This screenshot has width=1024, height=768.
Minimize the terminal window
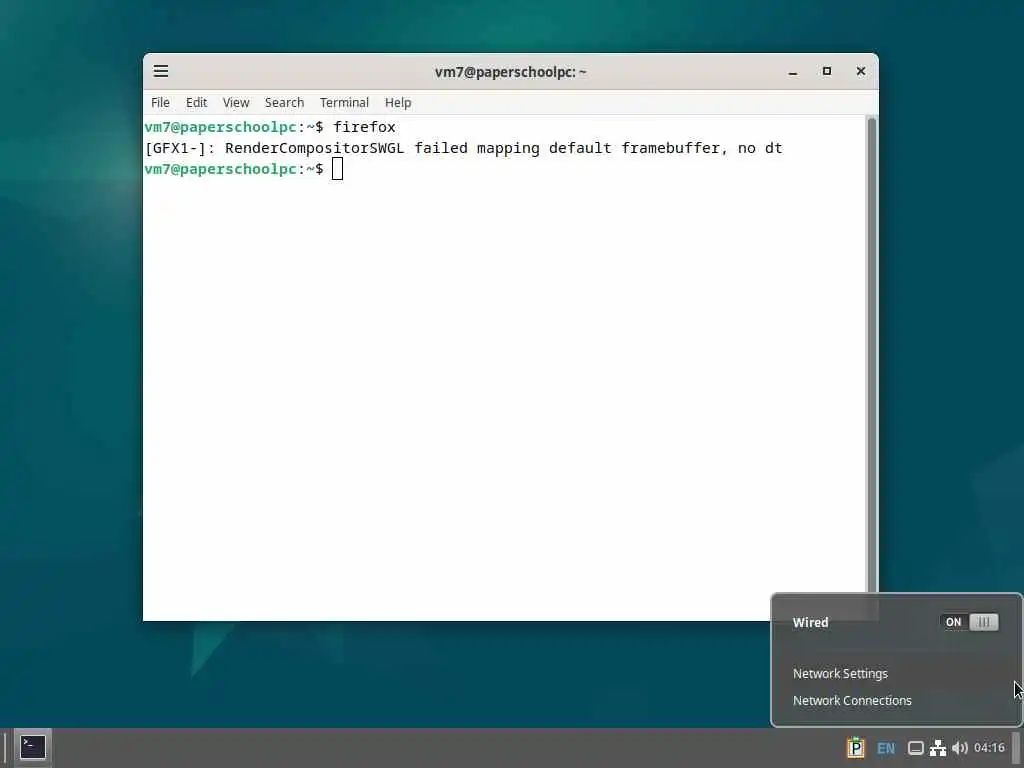click(793, 72)
